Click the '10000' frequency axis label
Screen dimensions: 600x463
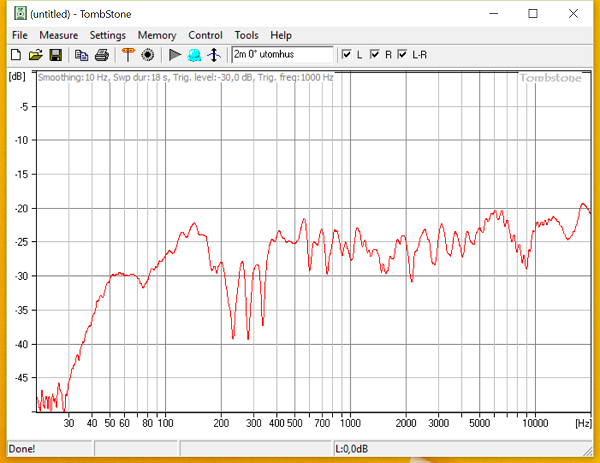[x=535, y=423]
